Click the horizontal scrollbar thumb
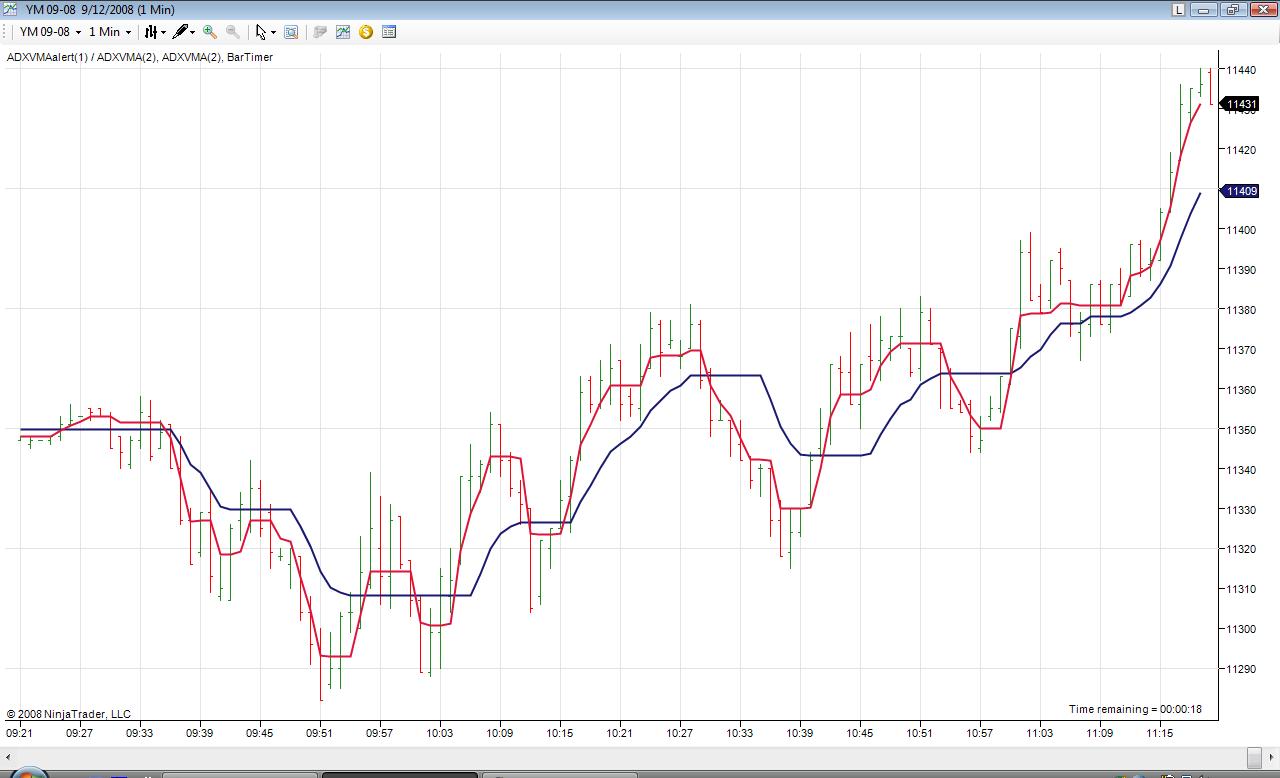 (1255, 757)
